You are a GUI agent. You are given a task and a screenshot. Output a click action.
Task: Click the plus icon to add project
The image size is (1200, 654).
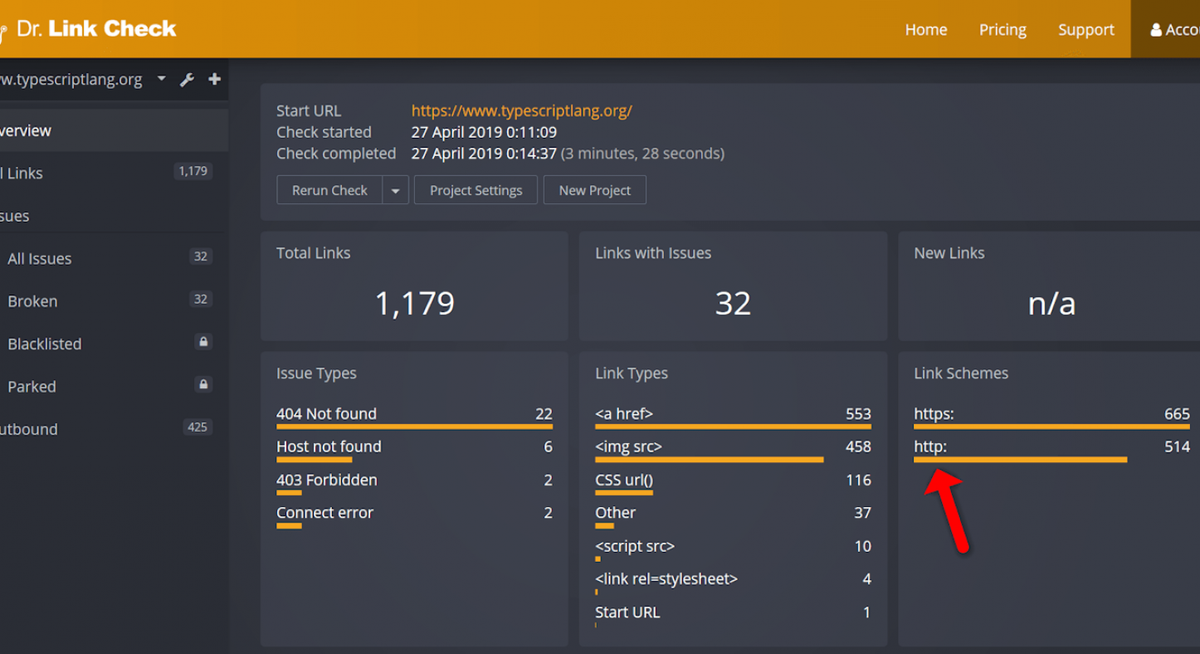click(x=214, y=80)
